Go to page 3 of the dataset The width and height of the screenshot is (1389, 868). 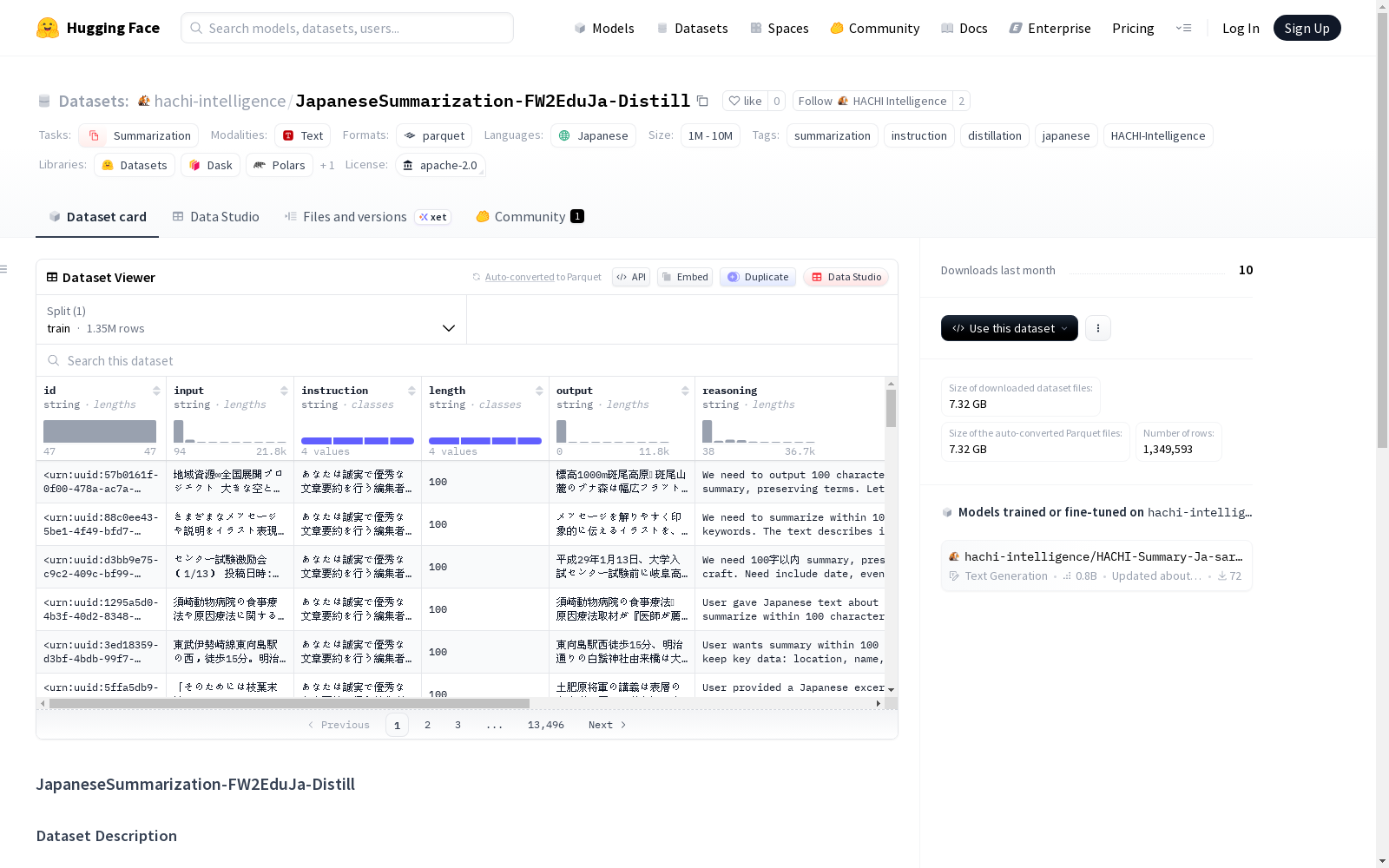click(458, 725)
